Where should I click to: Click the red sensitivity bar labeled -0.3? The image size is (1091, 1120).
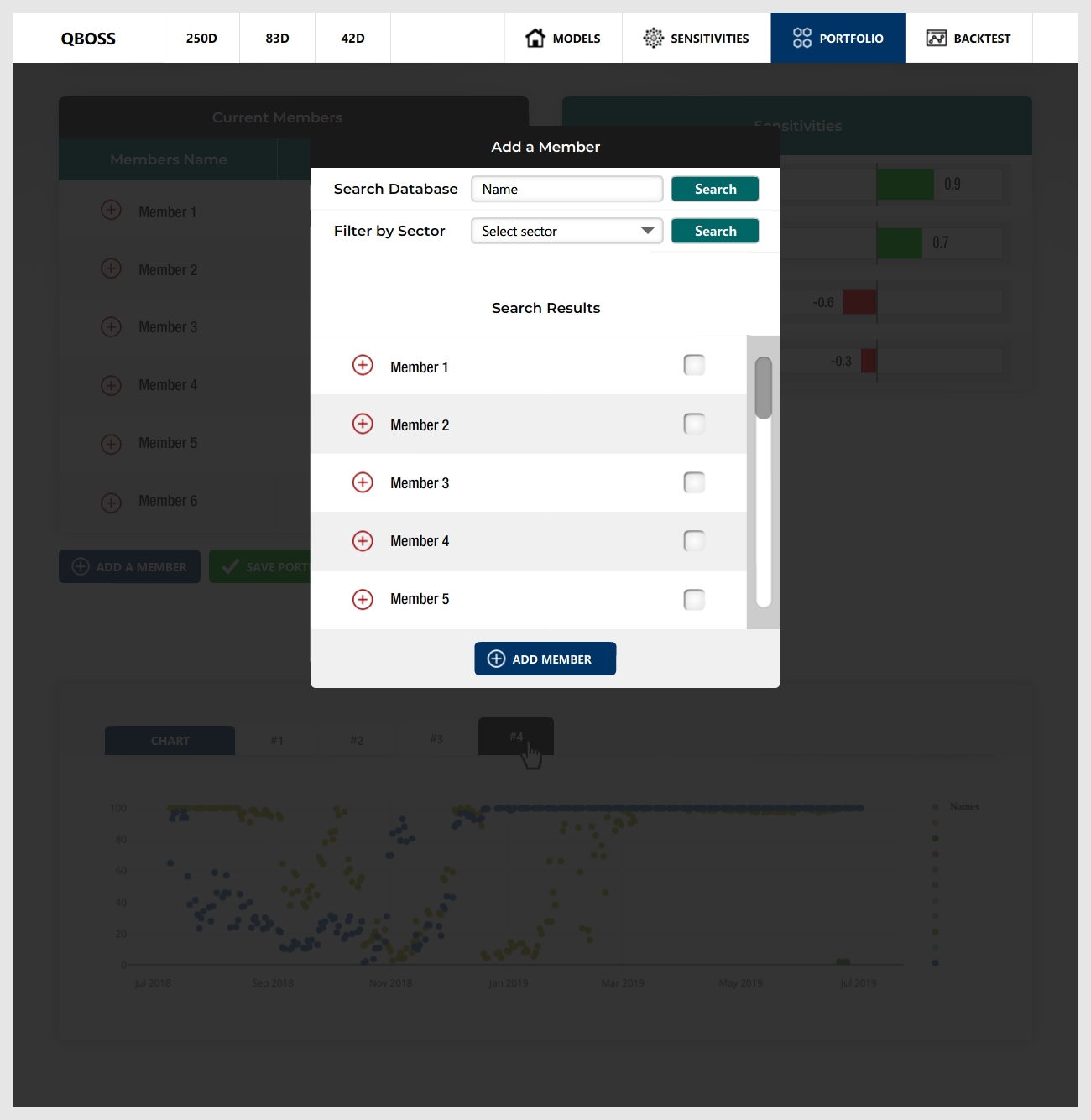coord(869,361)
